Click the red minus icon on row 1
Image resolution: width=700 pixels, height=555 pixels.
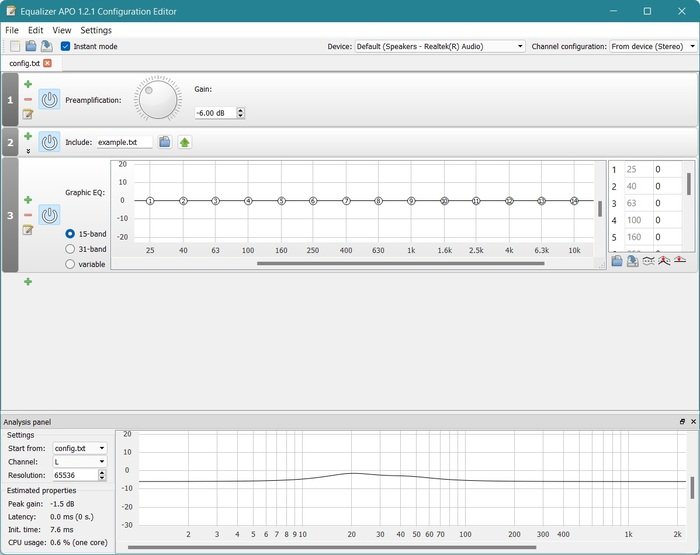click(28, 99)
